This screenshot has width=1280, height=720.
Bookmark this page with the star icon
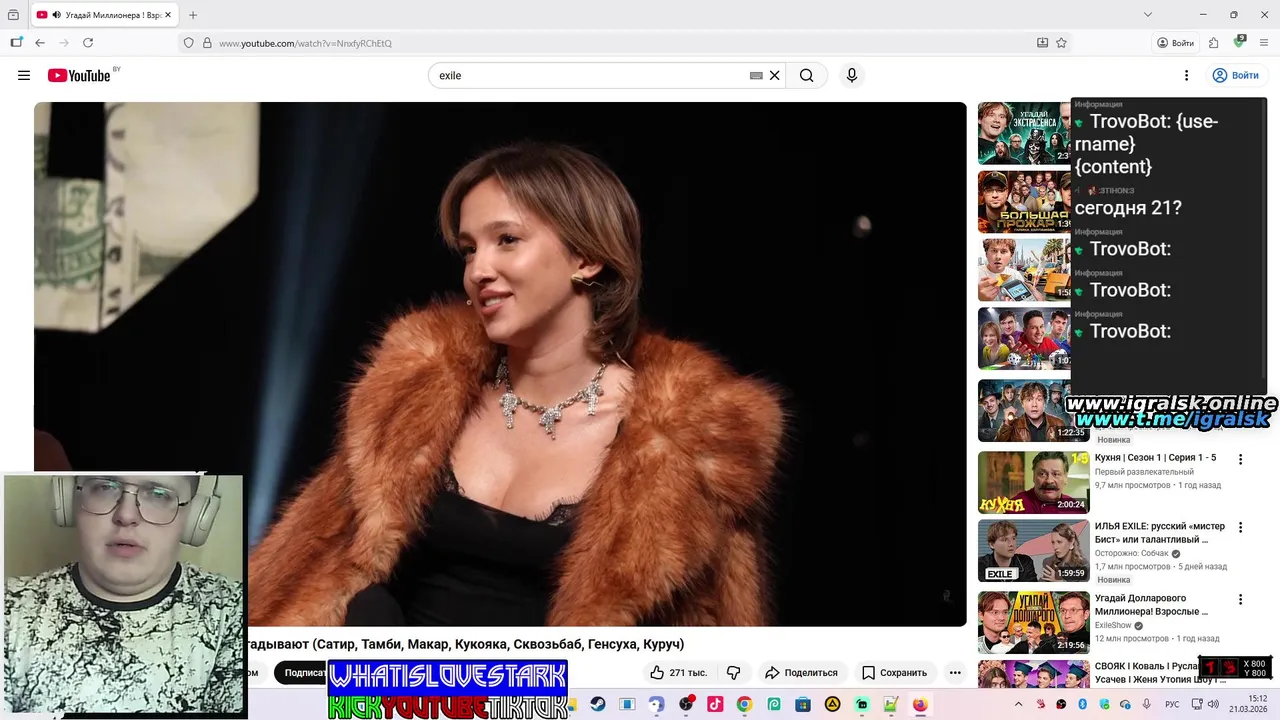(x=1061, y=43)
